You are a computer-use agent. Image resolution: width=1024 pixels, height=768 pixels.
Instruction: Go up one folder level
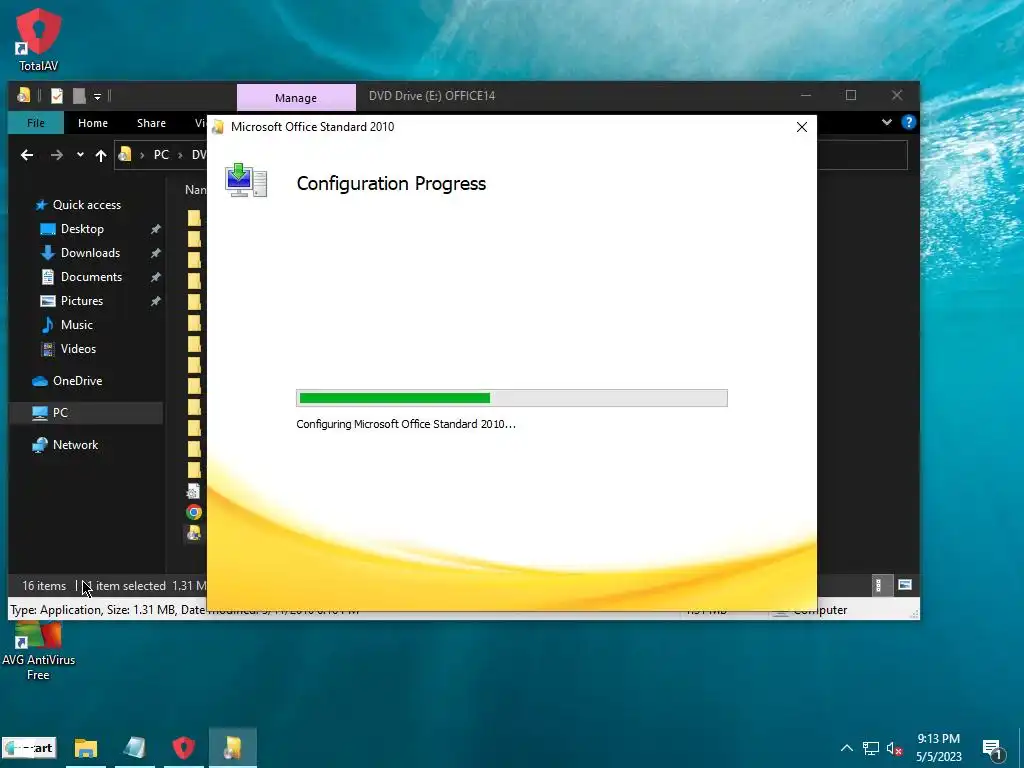point(101,155)
